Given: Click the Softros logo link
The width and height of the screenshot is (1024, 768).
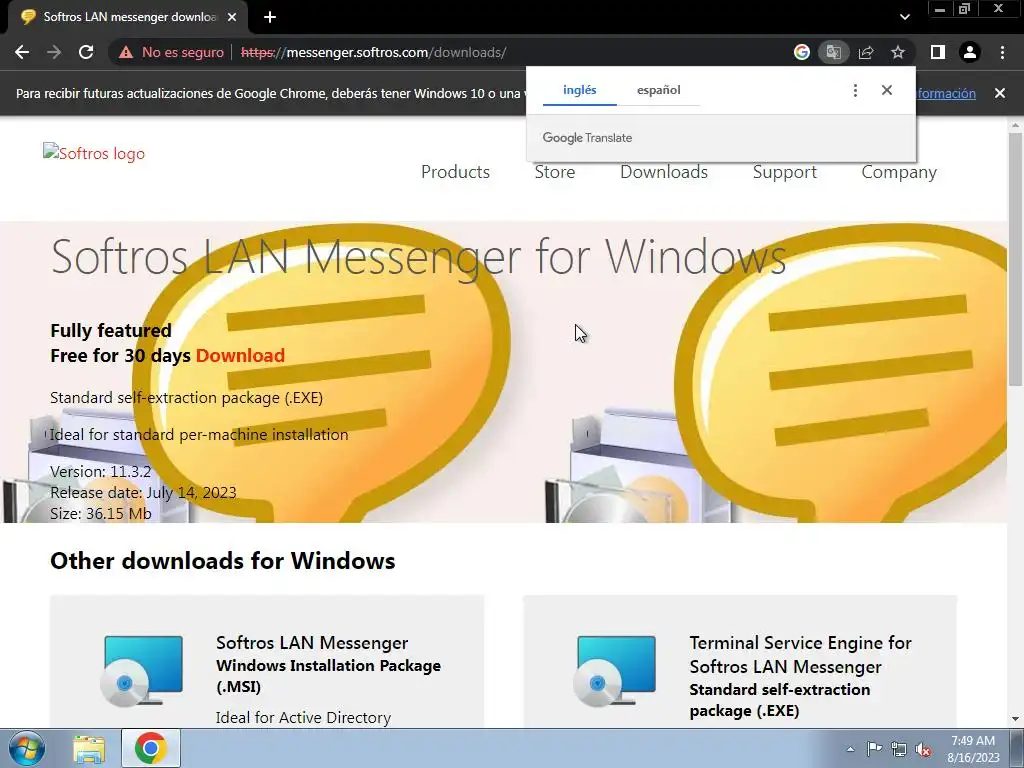Looking at the screenshot, I should (94, 153).
